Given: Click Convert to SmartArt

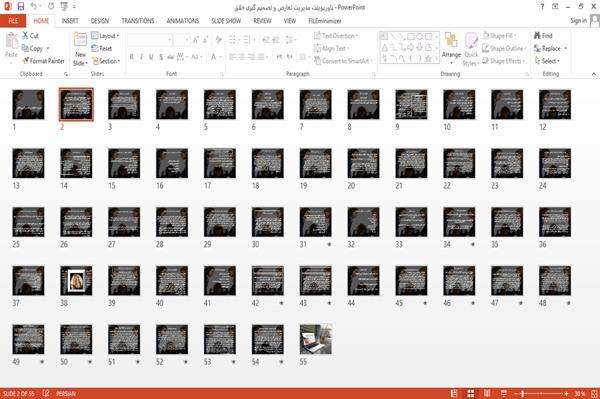Looking at the screenshot, I should point(342,61).
